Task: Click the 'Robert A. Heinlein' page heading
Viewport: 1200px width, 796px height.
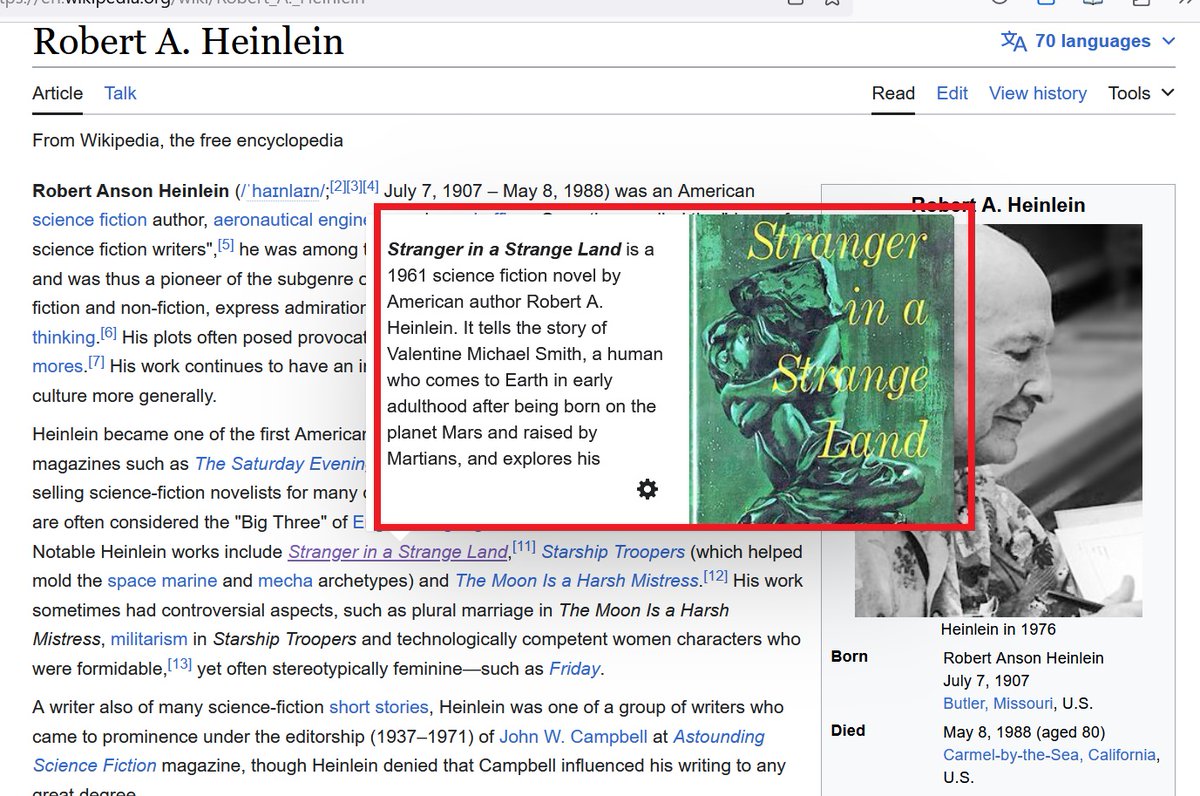Action: 188,41
